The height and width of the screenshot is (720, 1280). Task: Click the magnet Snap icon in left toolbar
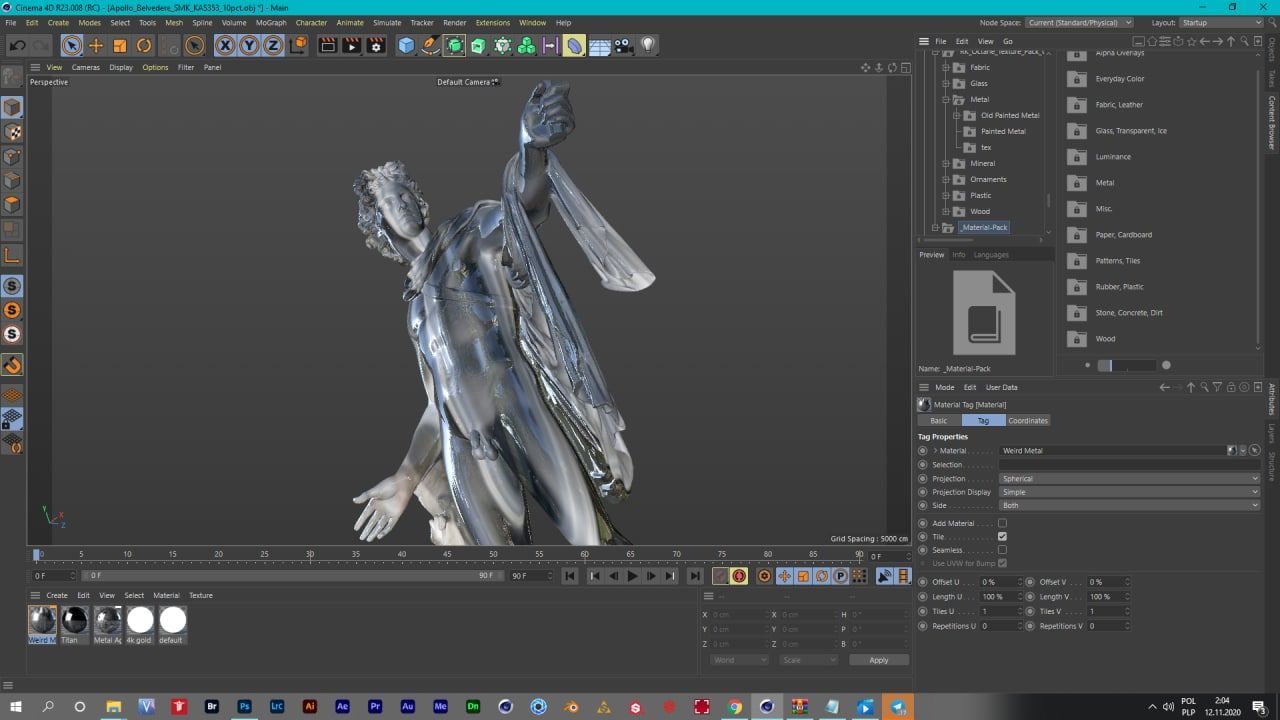pyautogui.click(x=12, y=365)
